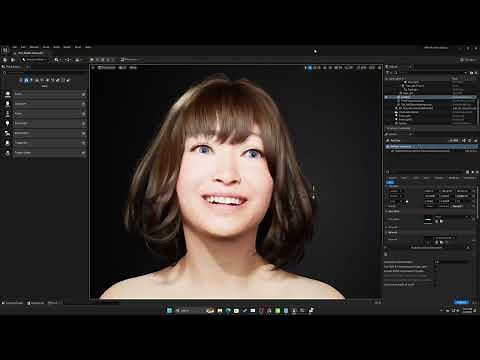
Task: Start Play in Editor
Action: 92,60
